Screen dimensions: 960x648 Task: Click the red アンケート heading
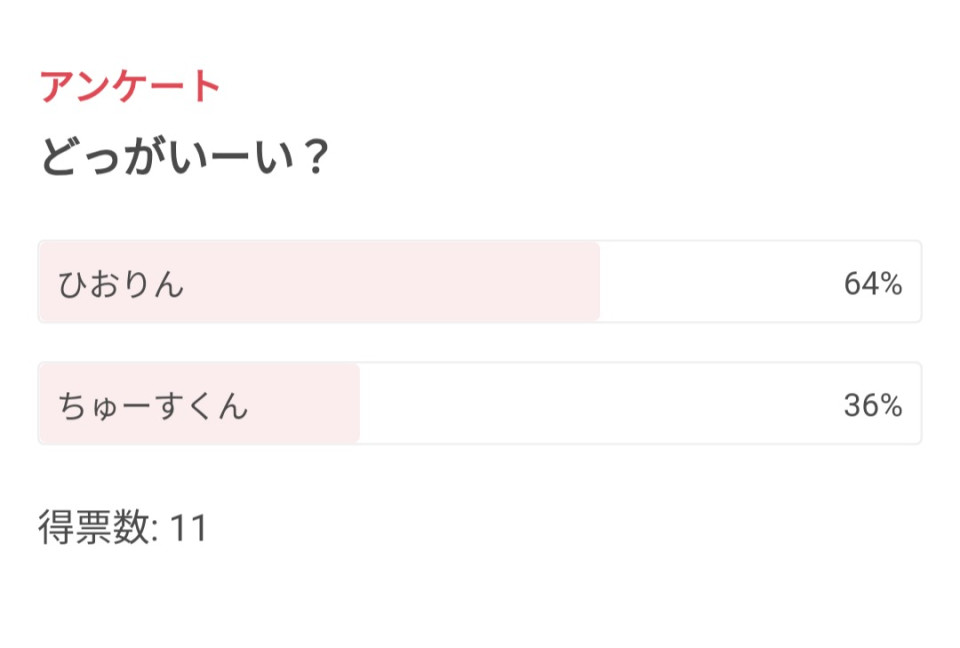[129, 87]
